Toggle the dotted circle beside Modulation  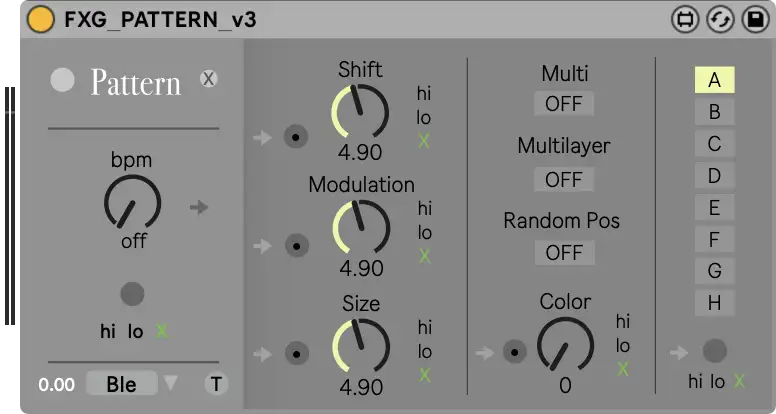coord(297,246)
